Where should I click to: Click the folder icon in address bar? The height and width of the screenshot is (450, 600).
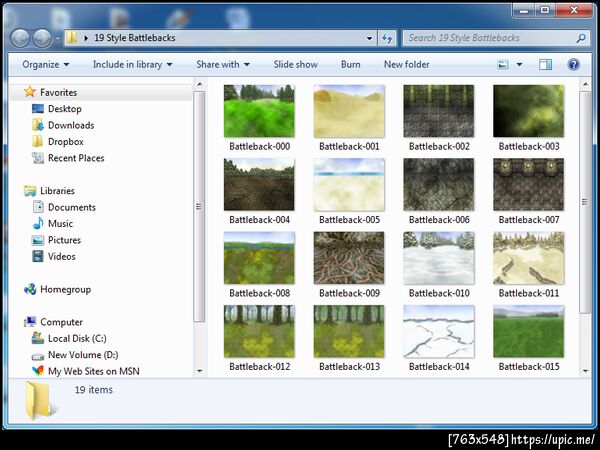coord(72,38)
